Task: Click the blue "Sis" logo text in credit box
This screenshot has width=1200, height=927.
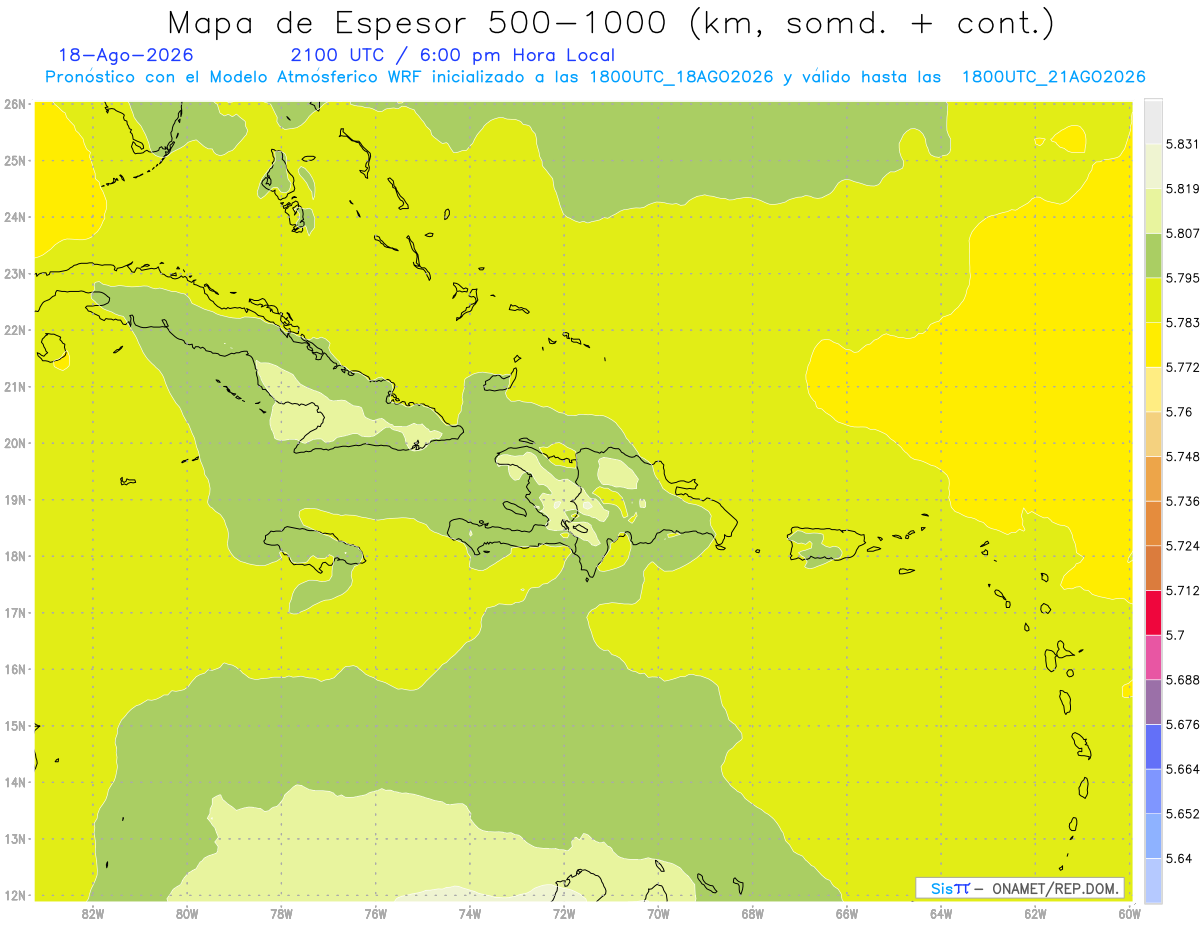Action: pyautogui.click(x=943, y=888)
